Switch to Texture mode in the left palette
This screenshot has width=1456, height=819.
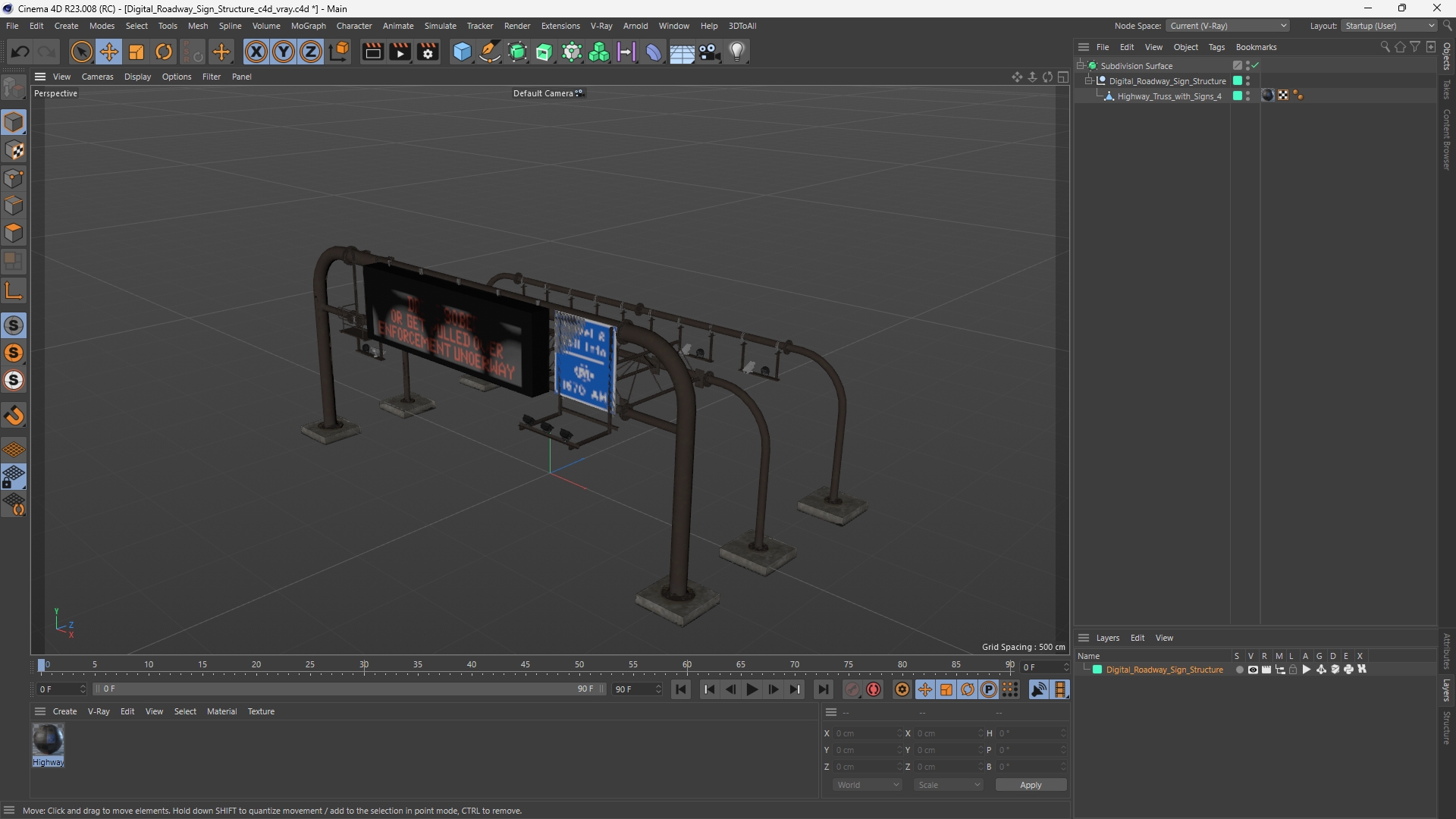pos(14,150)
